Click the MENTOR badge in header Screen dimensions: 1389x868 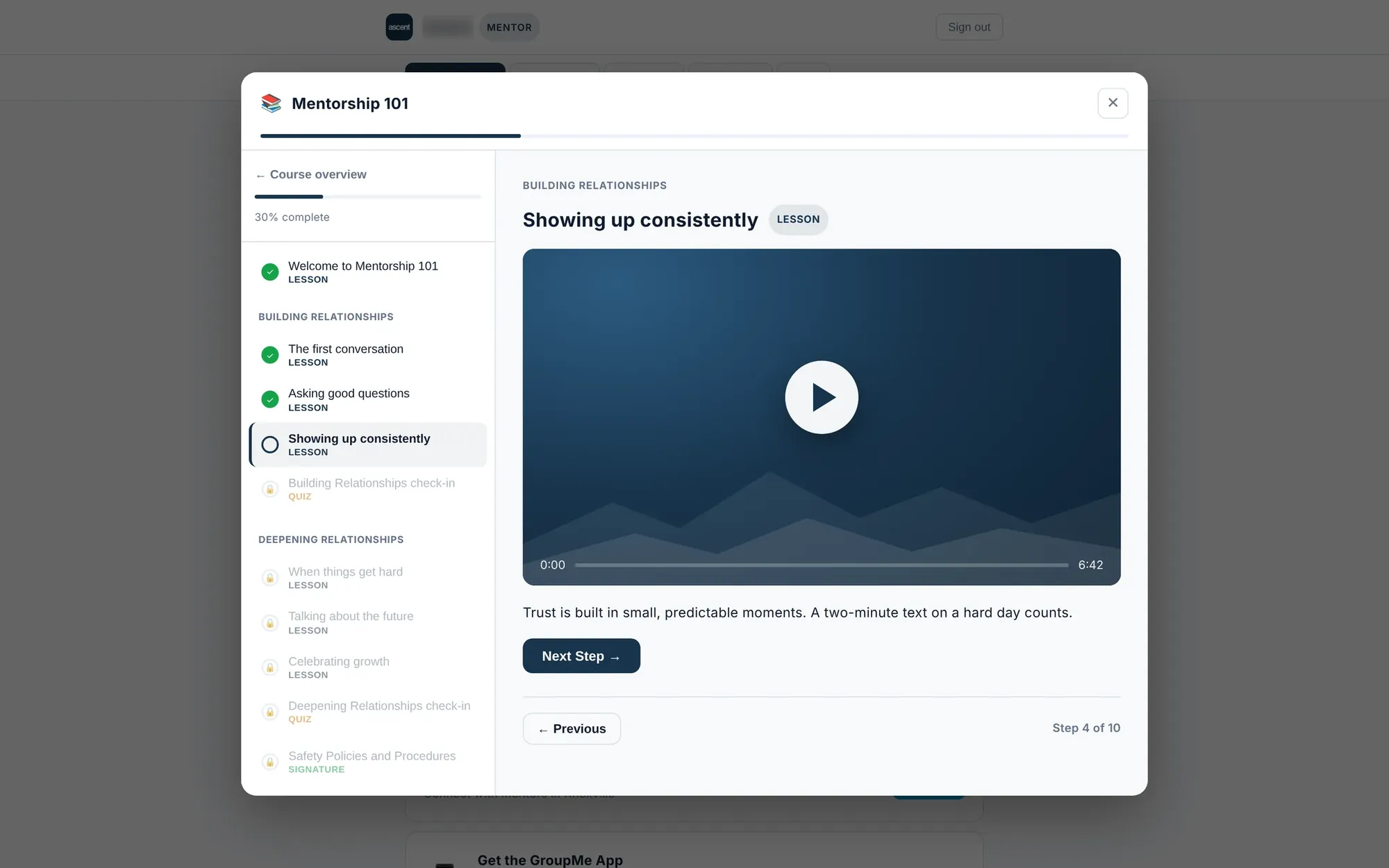point(509,27)
